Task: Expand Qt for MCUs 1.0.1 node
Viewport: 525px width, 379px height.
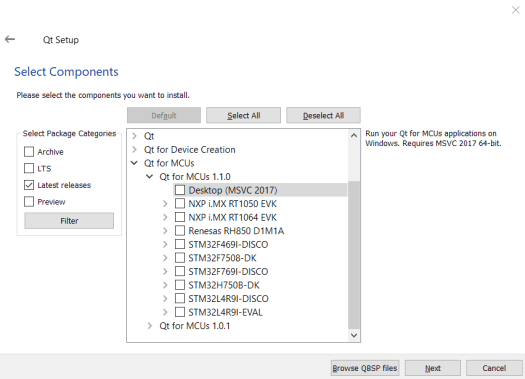Action: pos(150,326)
